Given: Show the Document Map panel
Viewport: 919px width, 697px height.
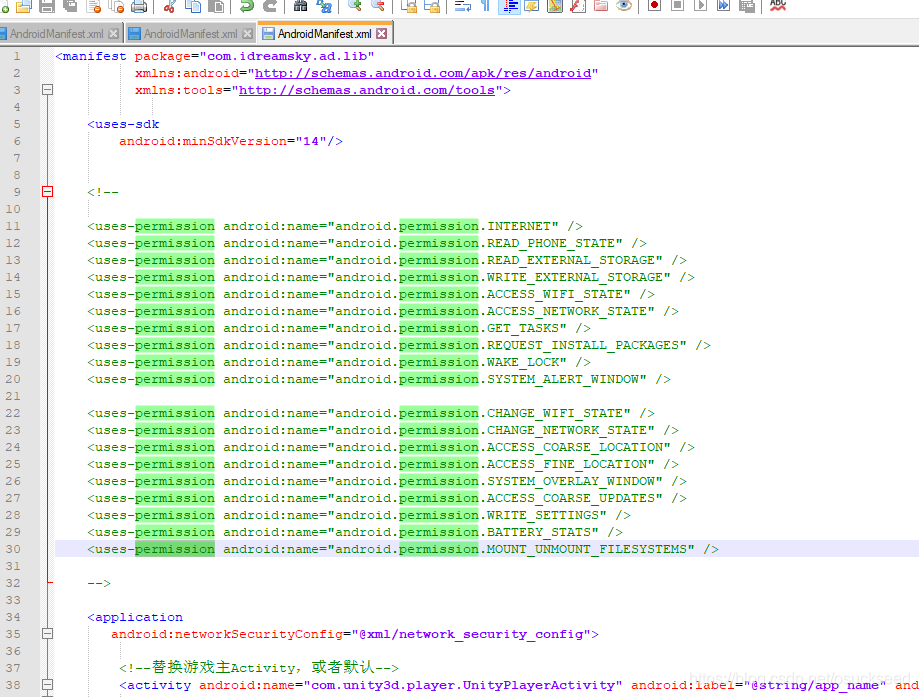Looking at the screenshot, I should 555,6.
